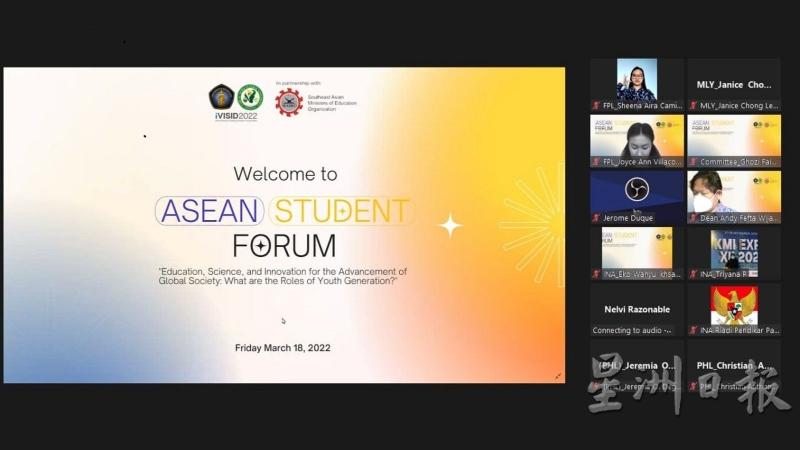The height and width of the screenshot is (450, 800).
Task: Click the muted mic icon beside FPL_Joyce Ann Villaco
Action: coord(595,162)
